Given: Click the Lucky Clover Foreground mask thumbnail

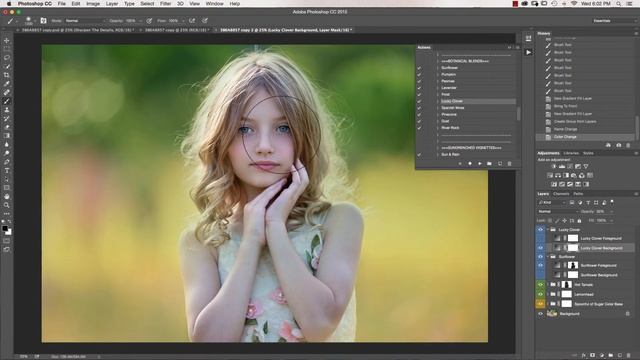Looking at the screenshot, I should [573, 238].
